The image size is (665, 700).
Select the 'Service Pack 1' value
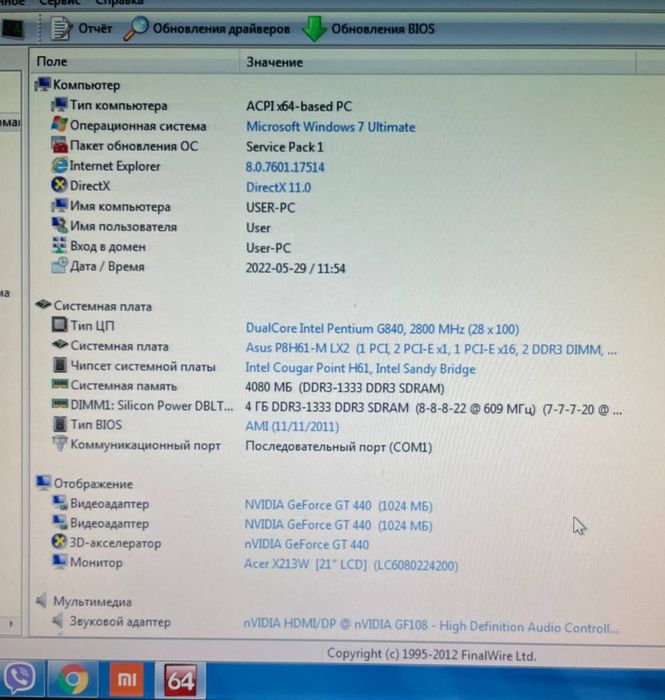(285, 147)
